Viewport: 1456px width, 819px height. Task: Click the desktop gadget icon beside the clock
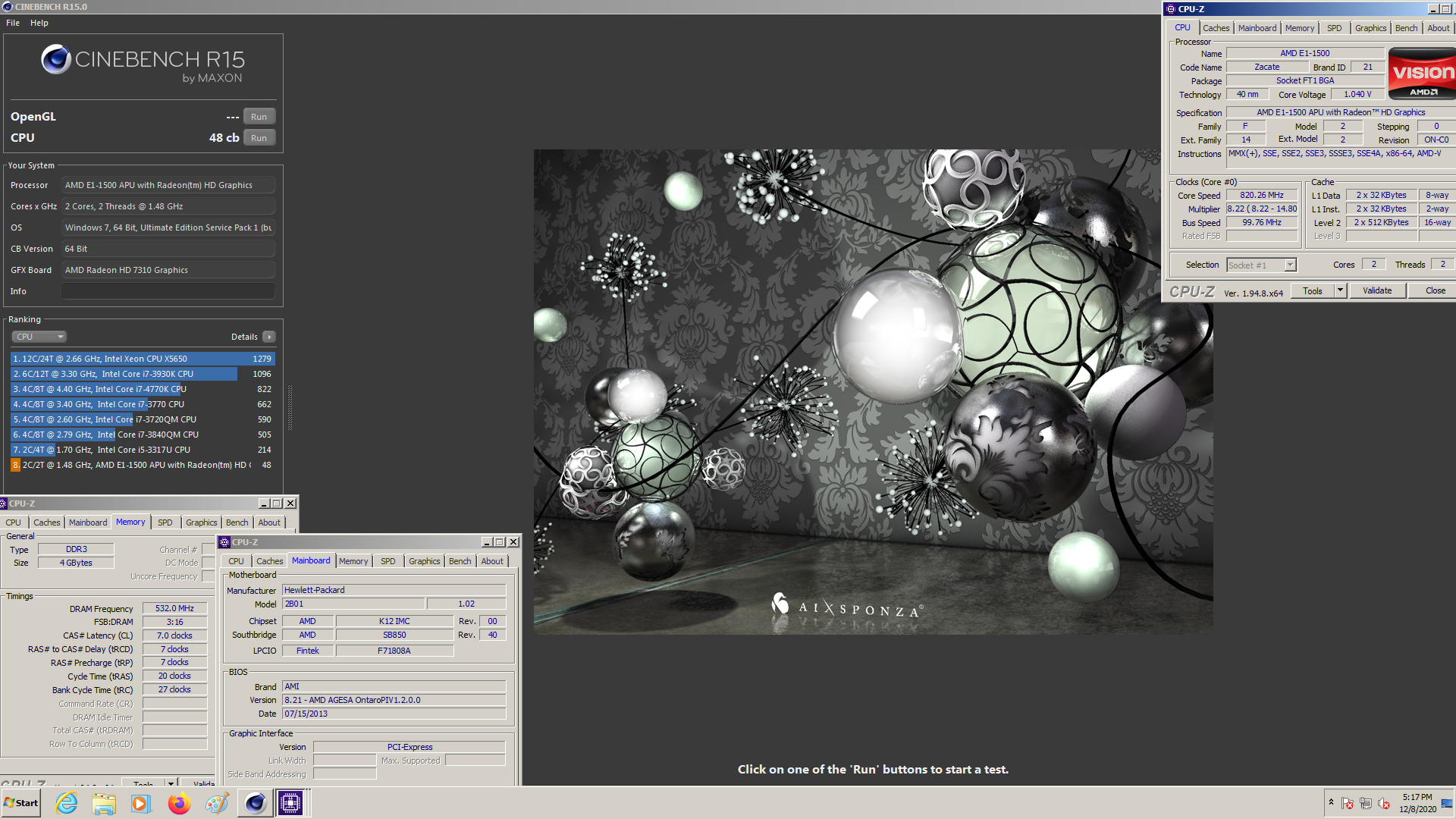[x=1447, y=803]
